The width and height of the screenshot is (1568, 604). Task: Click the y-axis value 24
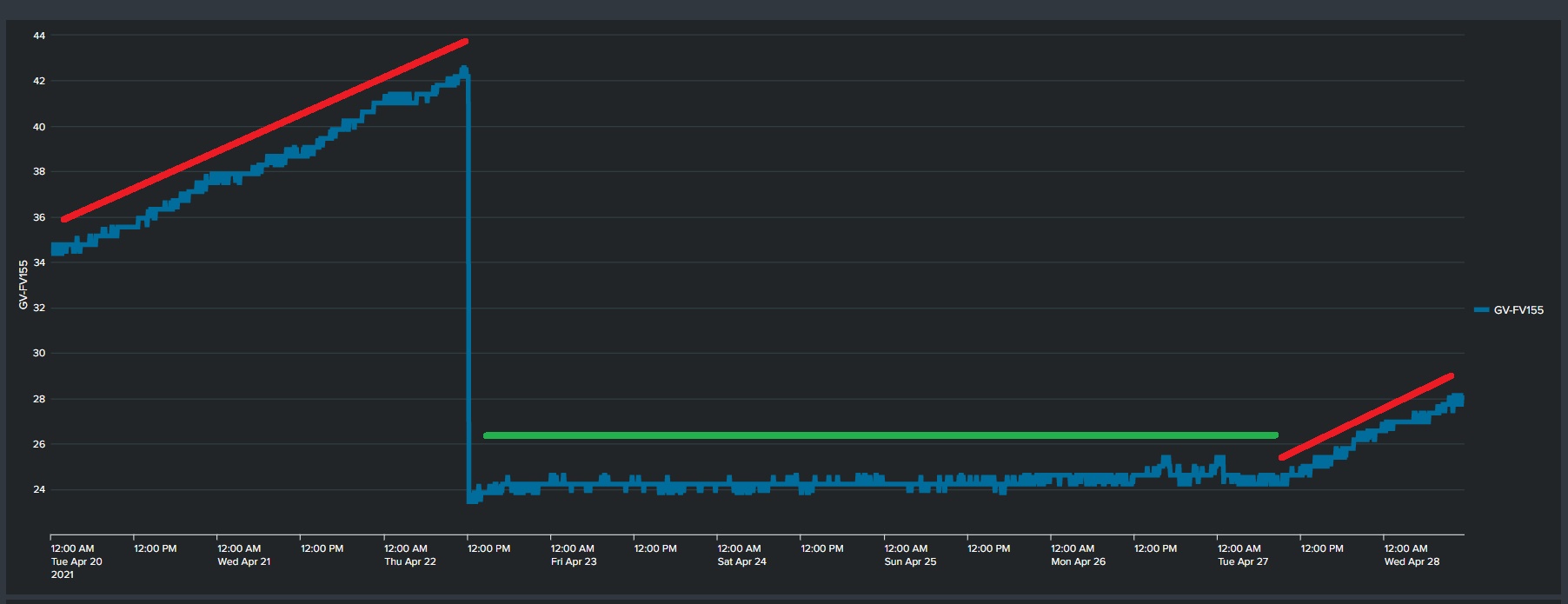point(39,489)
